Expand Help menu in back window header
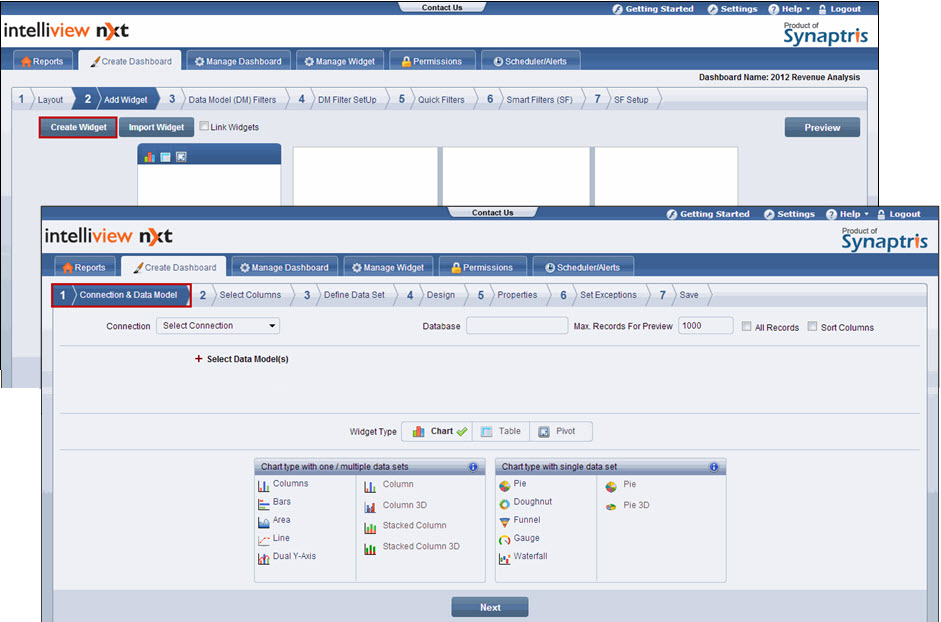This screenshot has height=622, width=941. click(x=789, y=9)
